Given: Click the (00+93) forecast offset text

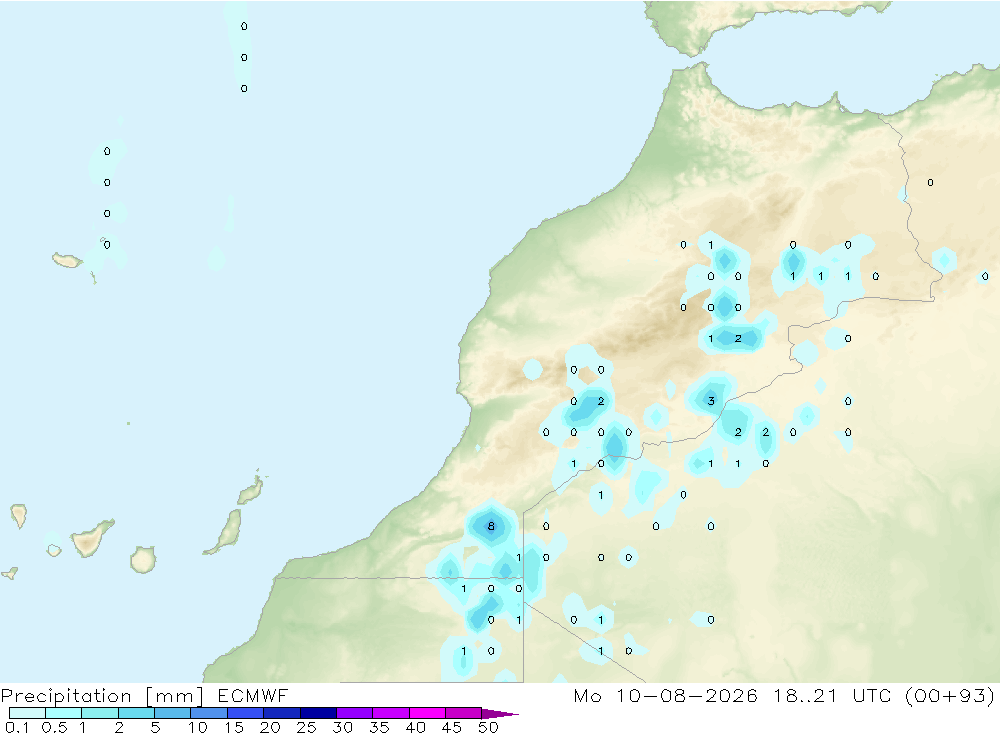Looking at the screenshot, I should coord(950,695).
